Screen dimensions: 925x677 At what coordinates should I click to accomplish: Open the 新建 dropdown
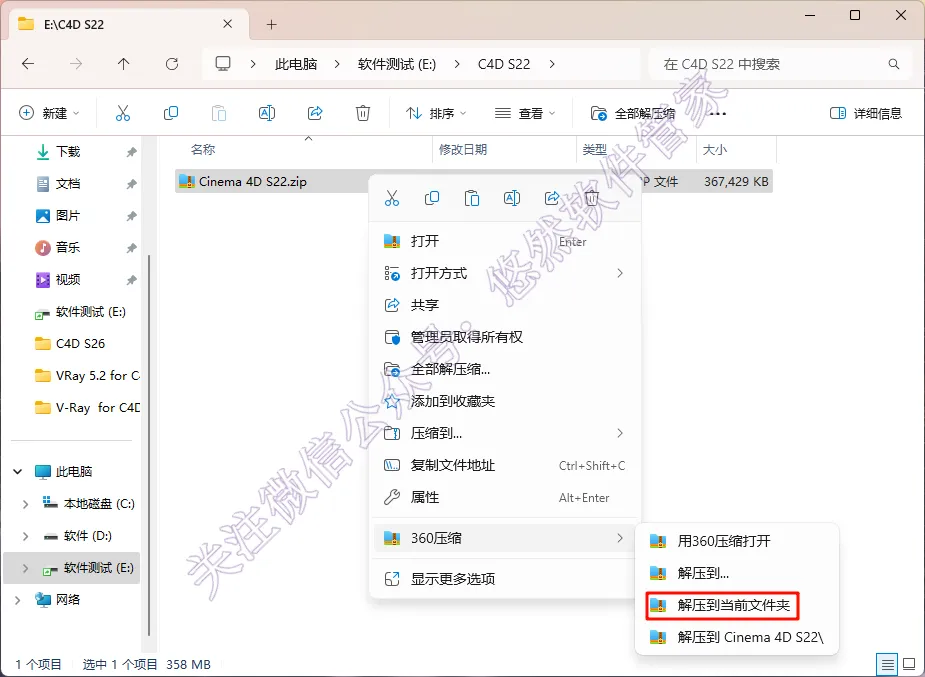(x=50, y=113)
